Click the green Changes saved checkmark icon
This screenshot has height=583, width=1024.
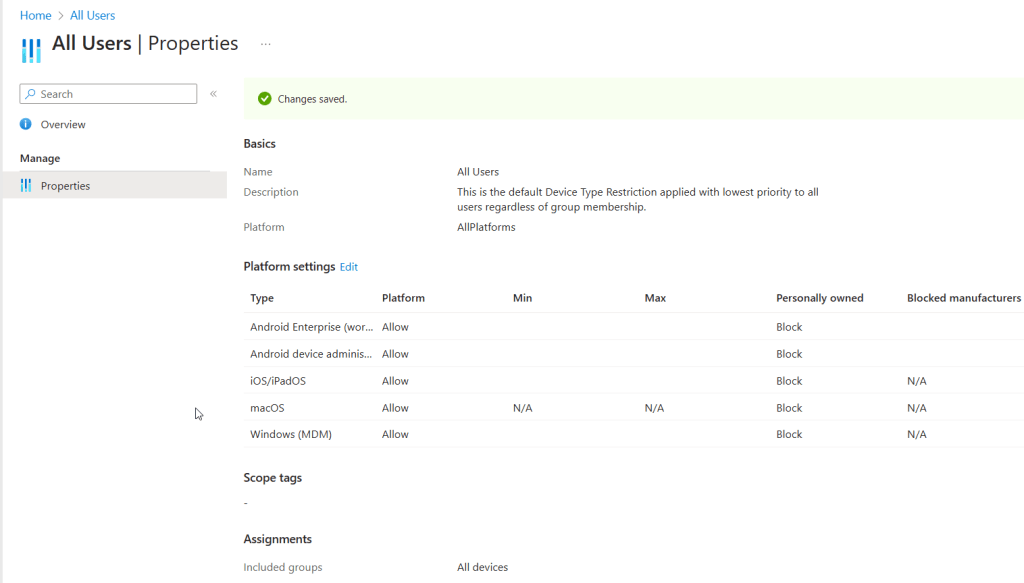264,99
